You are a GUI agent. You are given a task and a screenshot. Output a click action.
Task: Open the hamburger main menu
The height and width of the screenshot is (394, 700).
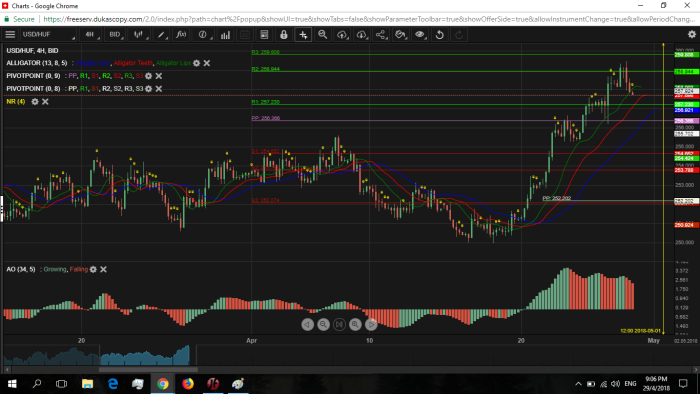click(10, 34)
